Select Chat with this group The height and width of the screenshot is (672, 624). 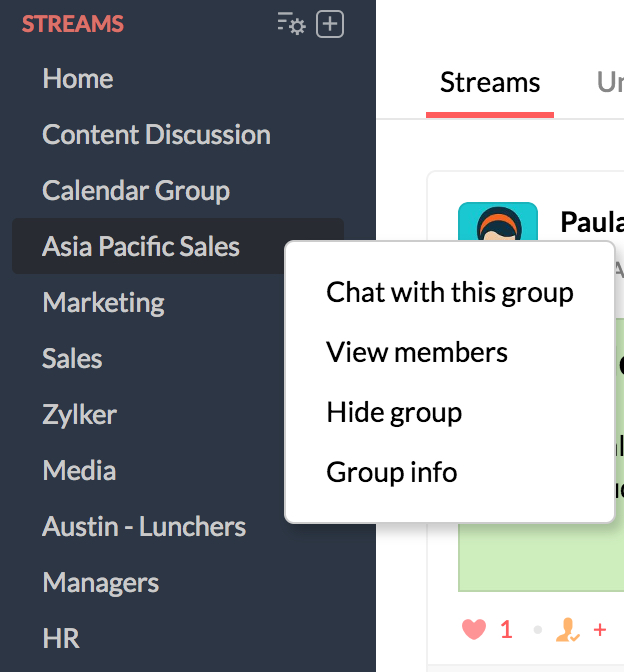(x=450, y=292)
